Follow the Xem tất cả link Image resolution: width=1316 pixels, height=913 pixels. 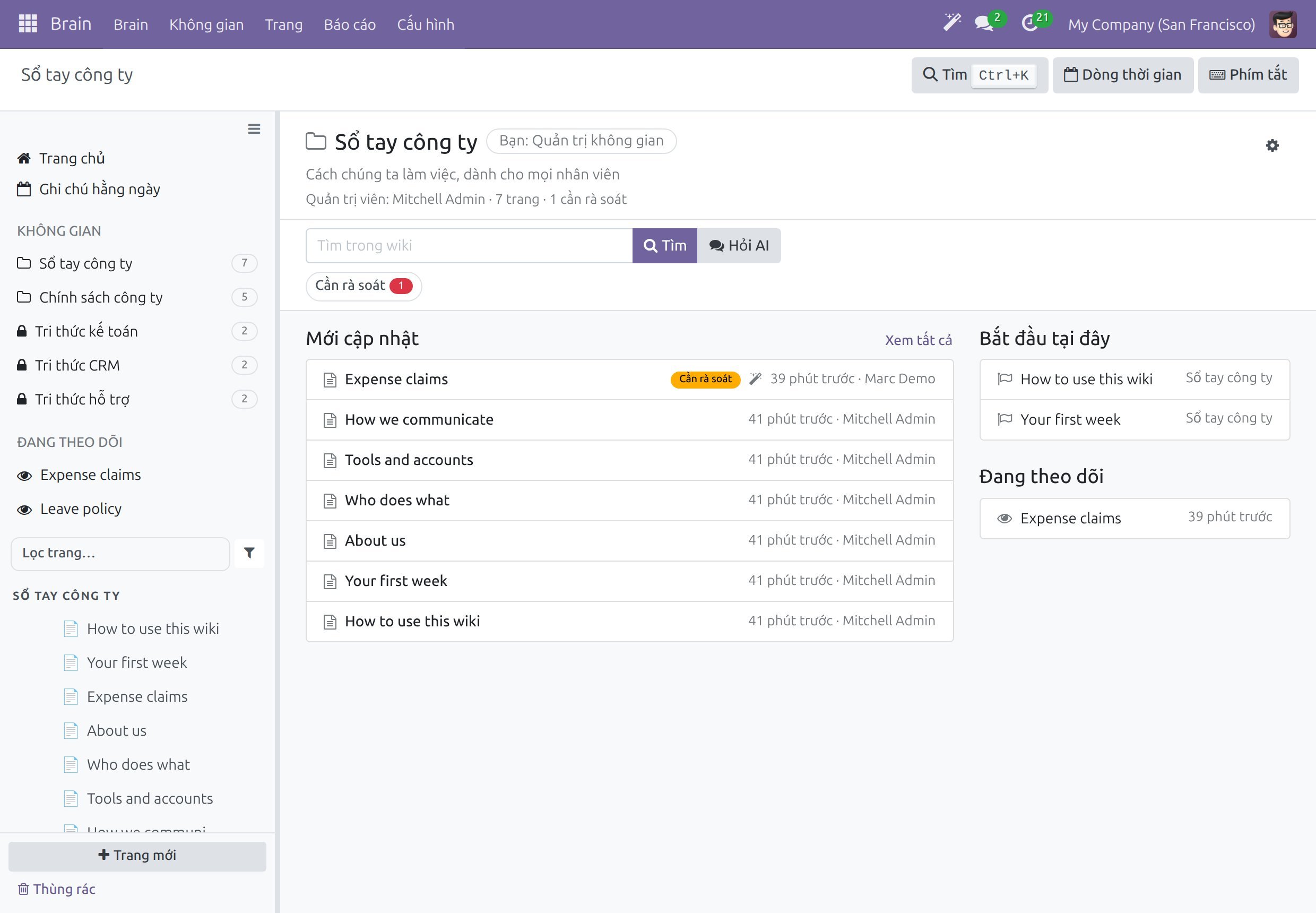point(918,340)
